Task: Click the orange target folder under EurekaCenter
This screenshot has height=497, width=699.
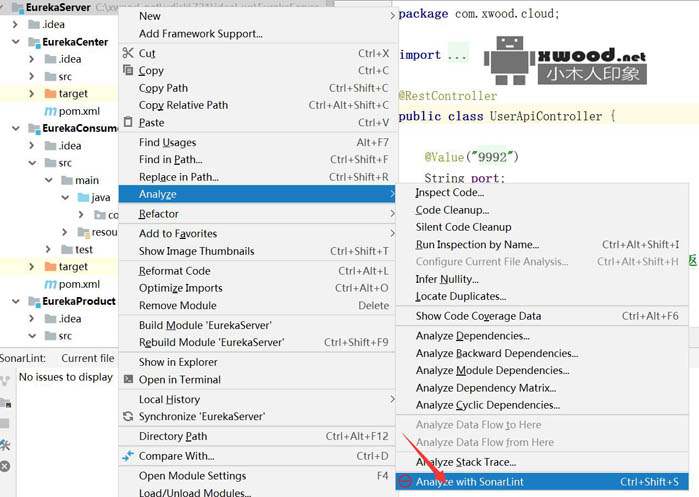Action: pos(50,94)
